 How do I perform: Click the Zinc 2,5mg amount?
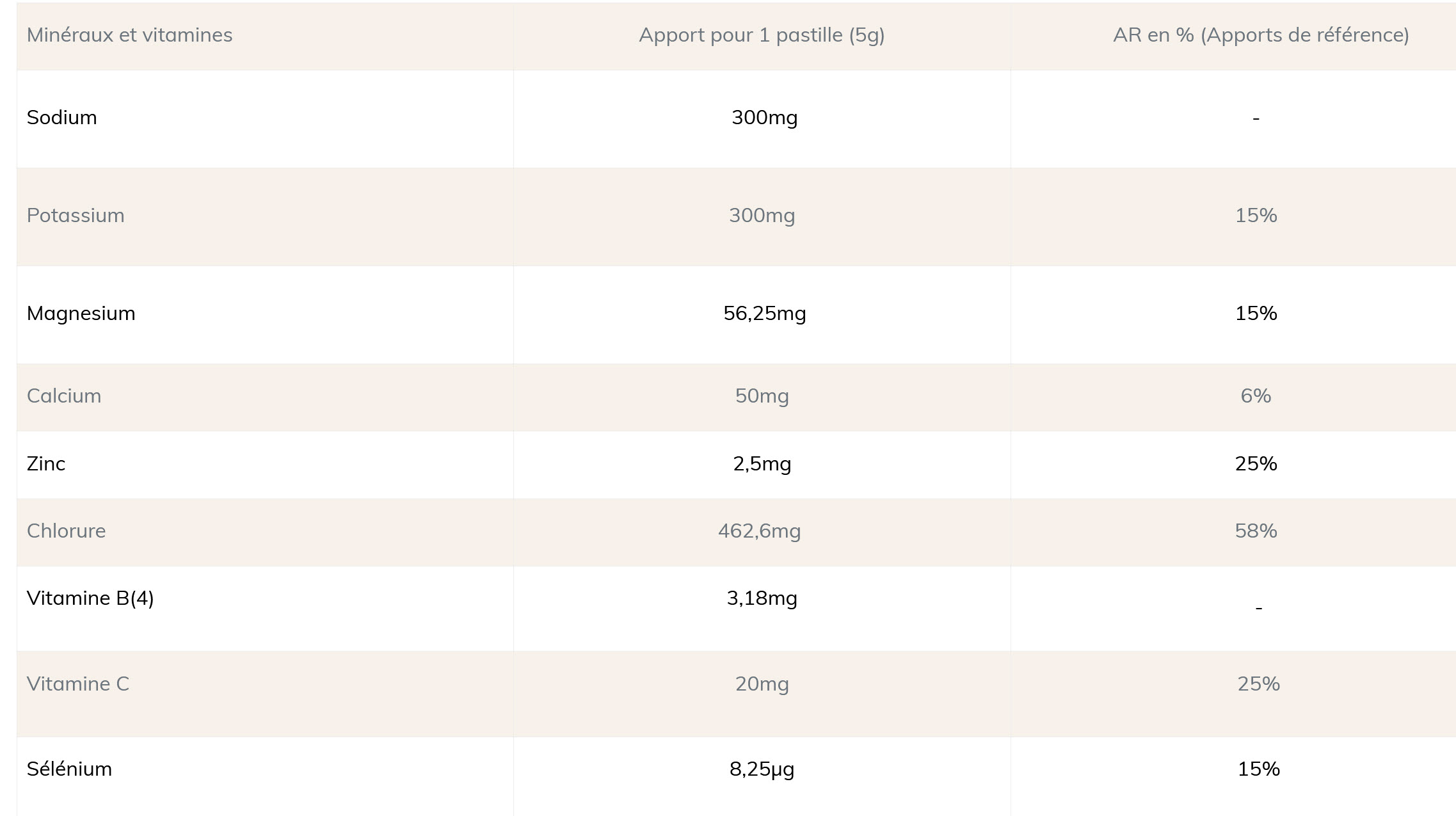coord(762,464)
